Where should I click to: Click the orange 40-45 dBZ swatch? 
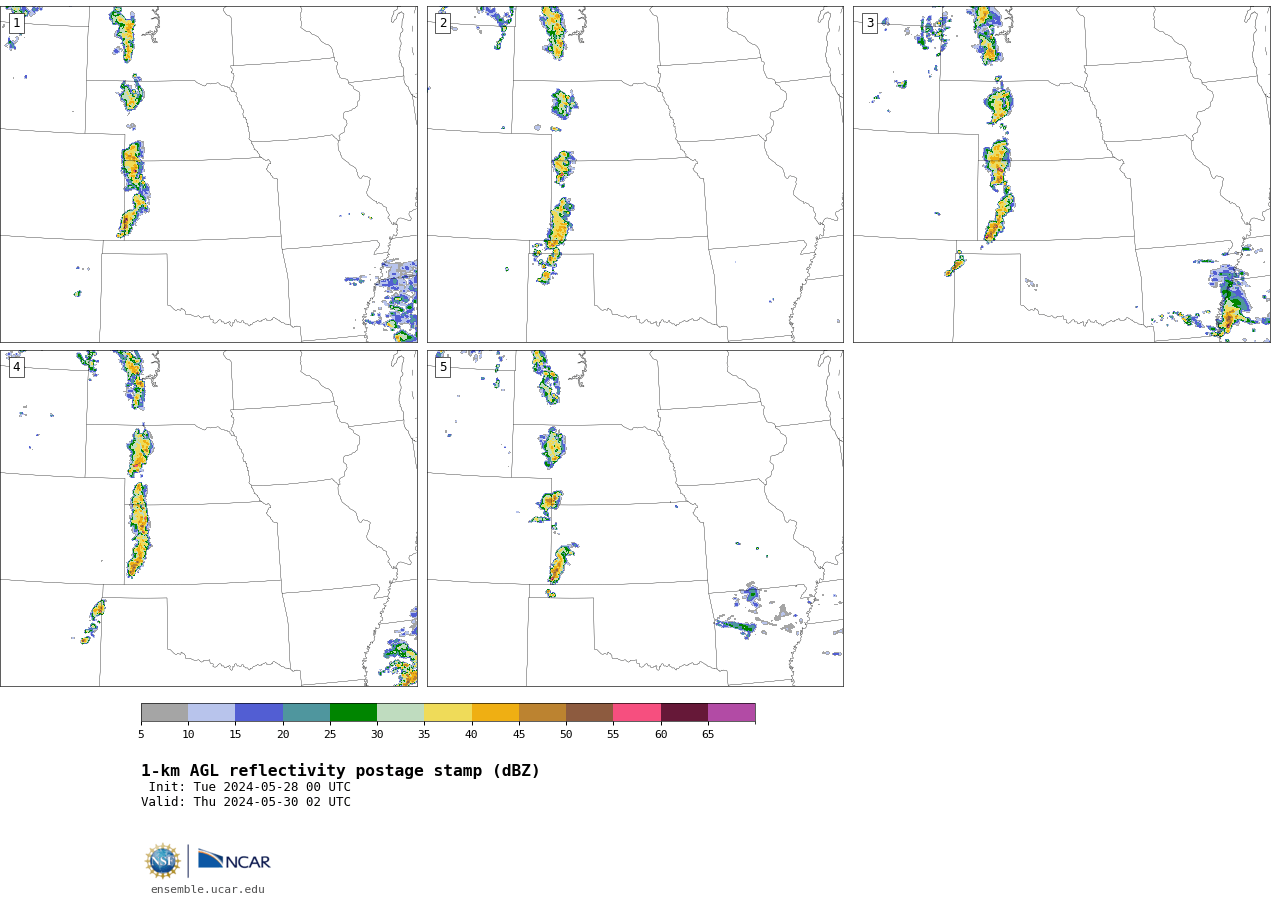pyautogui.click(x=495, y=713)
